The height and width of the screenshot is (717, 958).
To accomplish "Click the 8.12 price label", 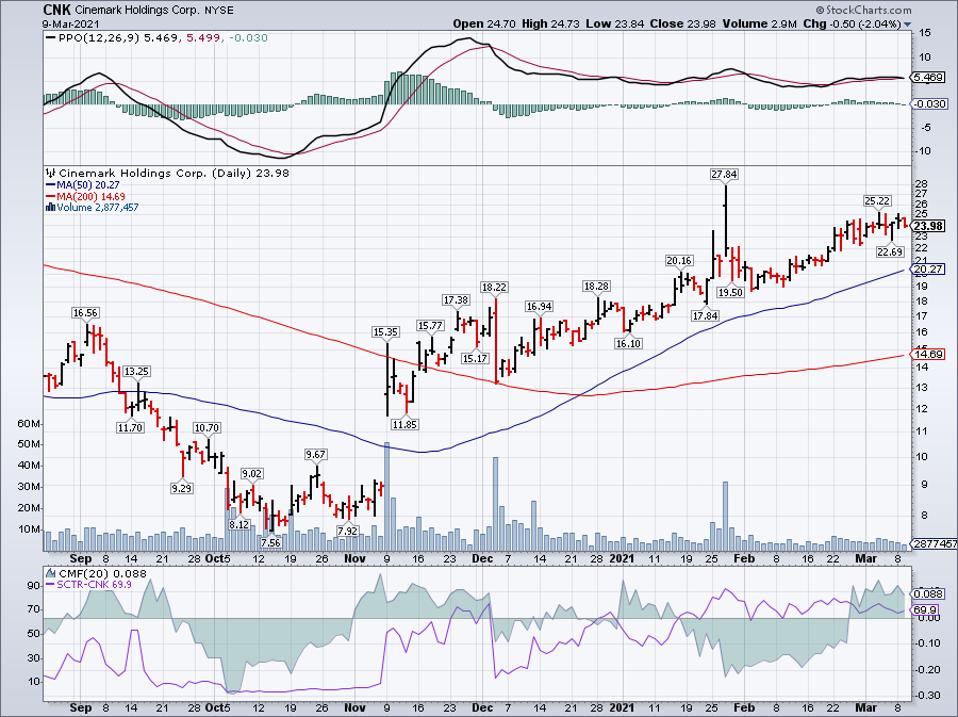I will (x=239, y=524).
